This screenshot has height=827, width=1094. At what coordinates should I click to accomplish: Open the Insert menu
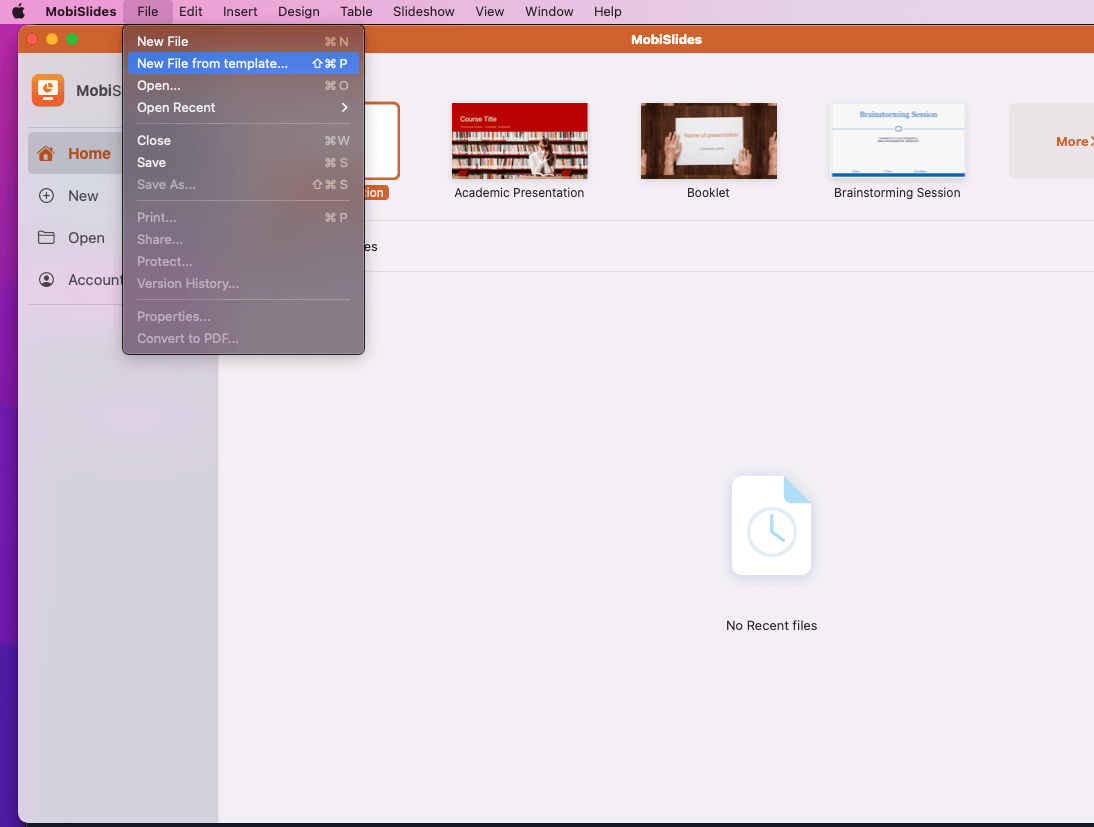click(x=240, y=12)
